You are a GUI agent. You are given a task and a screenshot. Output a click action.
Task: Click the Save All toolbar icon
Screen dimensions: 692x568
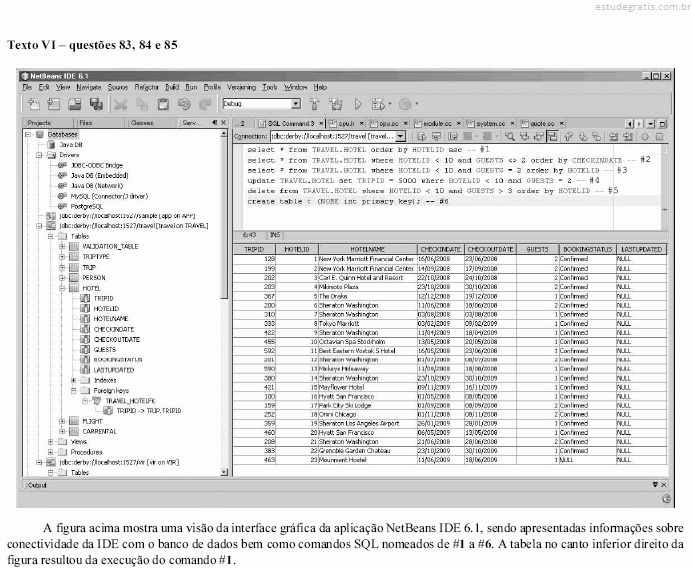pos(96,104)
